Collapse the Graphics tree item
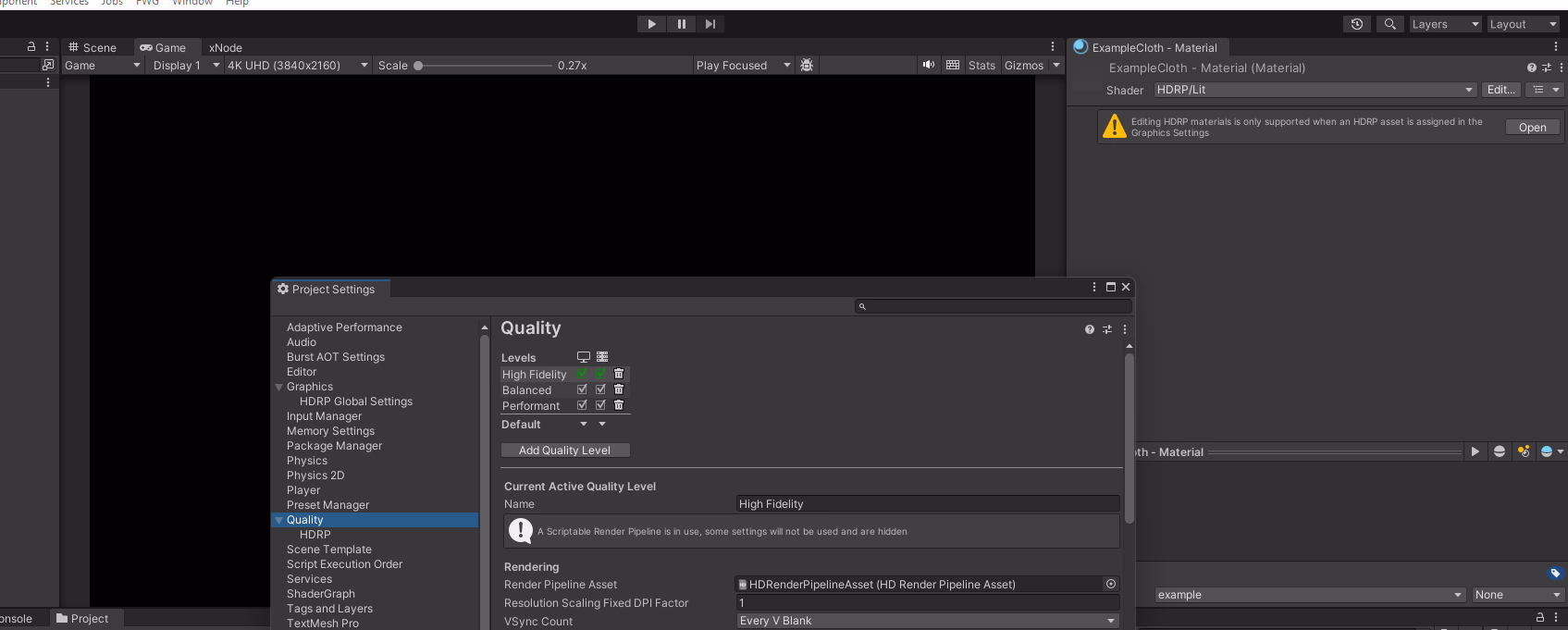Viewport: 1568px width, 630px height. pyautogui.click(x=279, y=387)
